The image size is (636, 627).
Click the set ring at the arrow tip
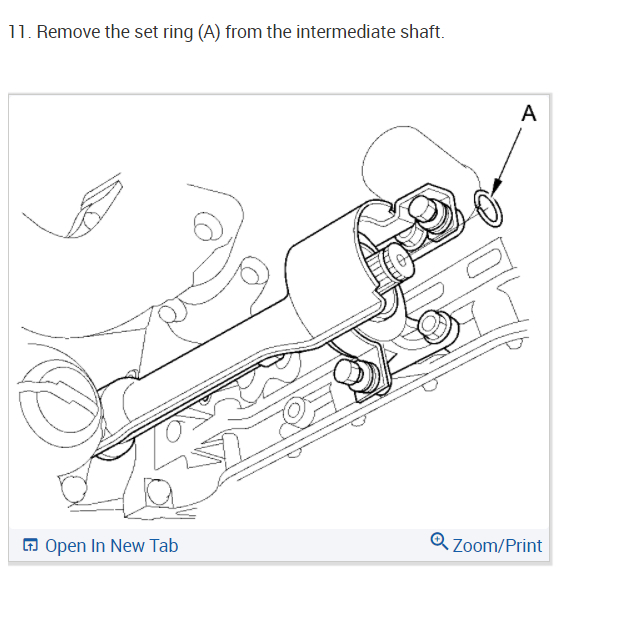pos(488,208)
